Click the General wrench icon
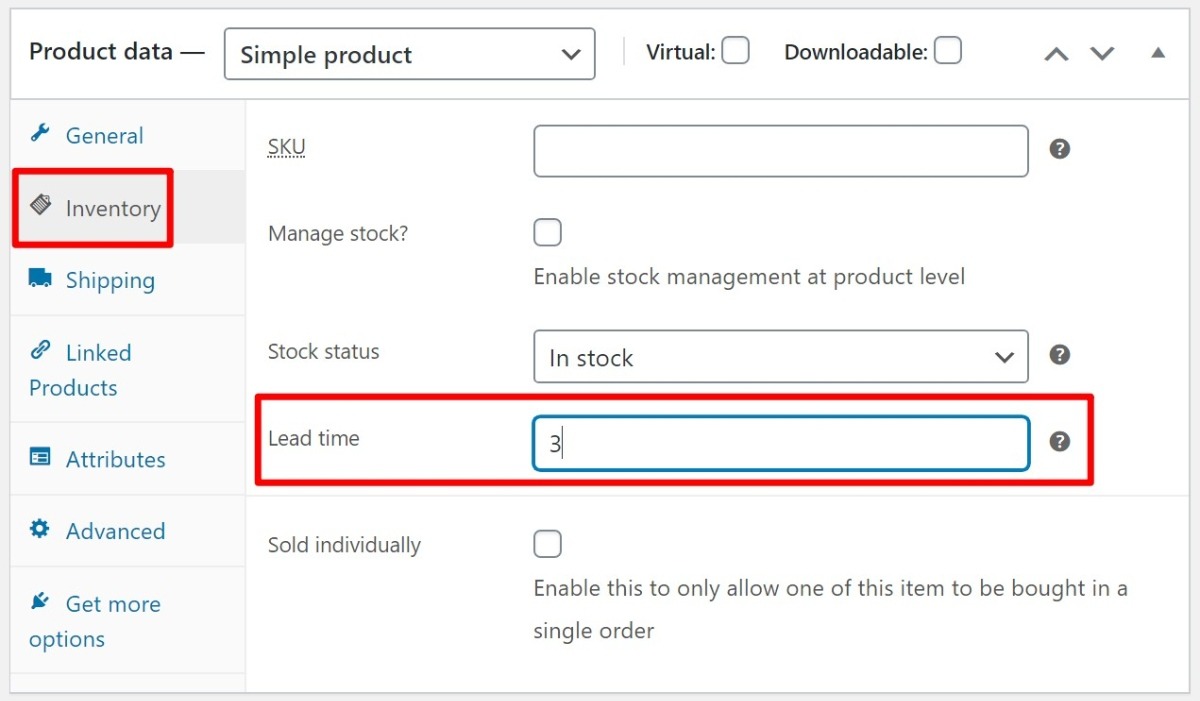 (x=40, y=134)
